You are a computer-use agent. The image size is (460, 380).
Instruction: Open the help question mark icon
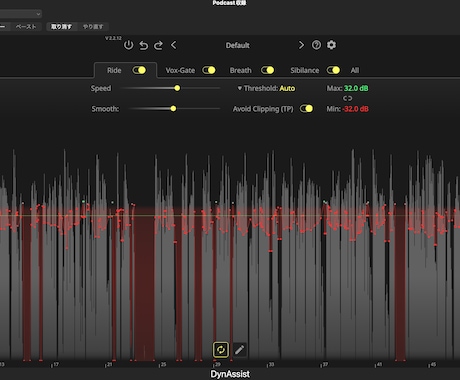[316, 45]
